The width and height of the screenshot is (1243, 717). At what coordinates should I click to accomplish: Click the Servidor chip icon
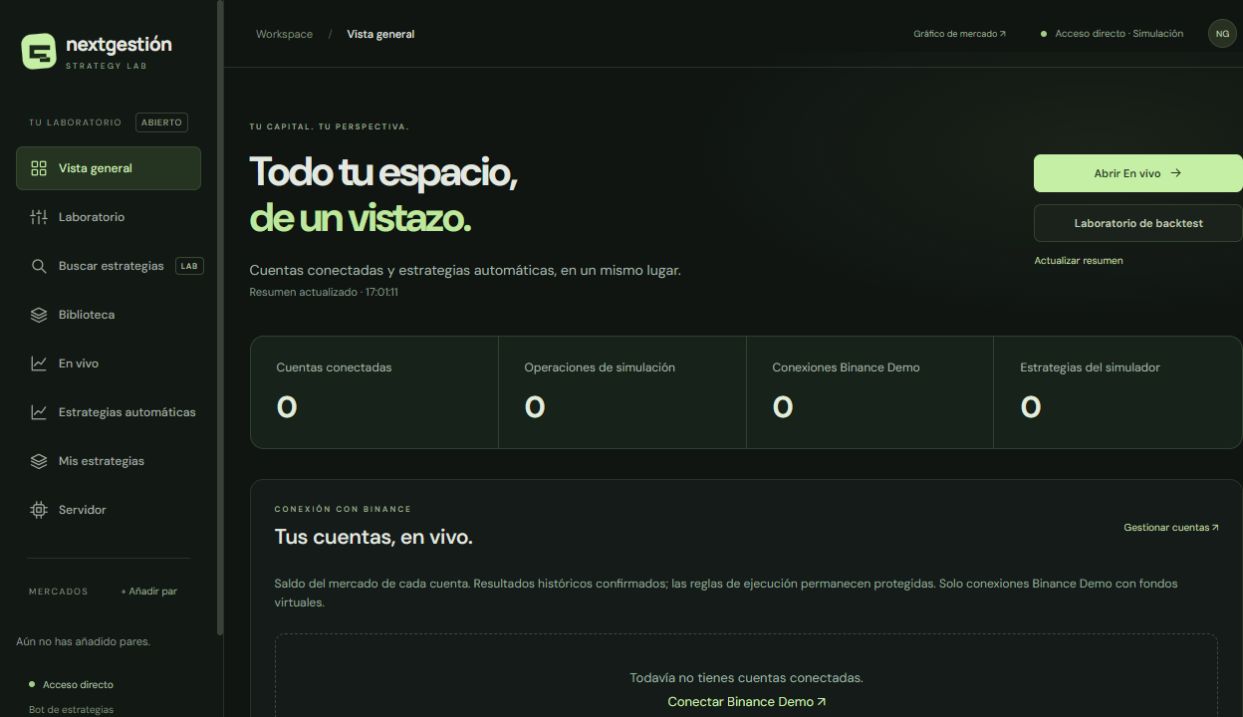39,510
